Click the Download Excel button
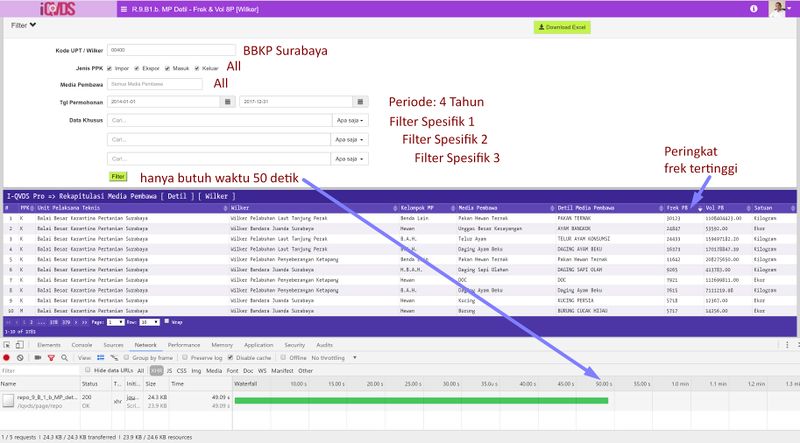 (562, 27)
